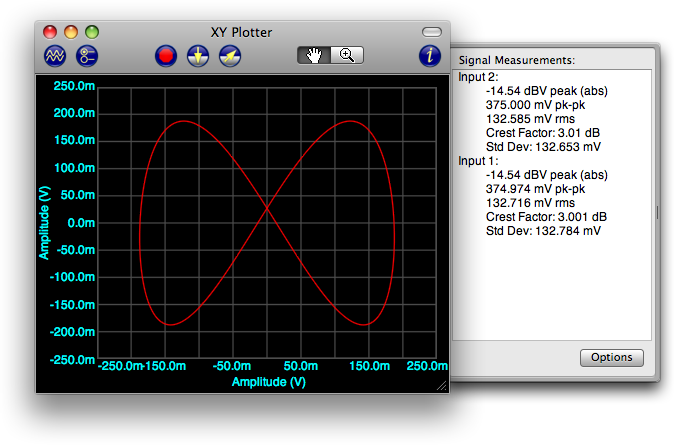Click the '-200.0m' y-axis tick label

click(72, 332)
